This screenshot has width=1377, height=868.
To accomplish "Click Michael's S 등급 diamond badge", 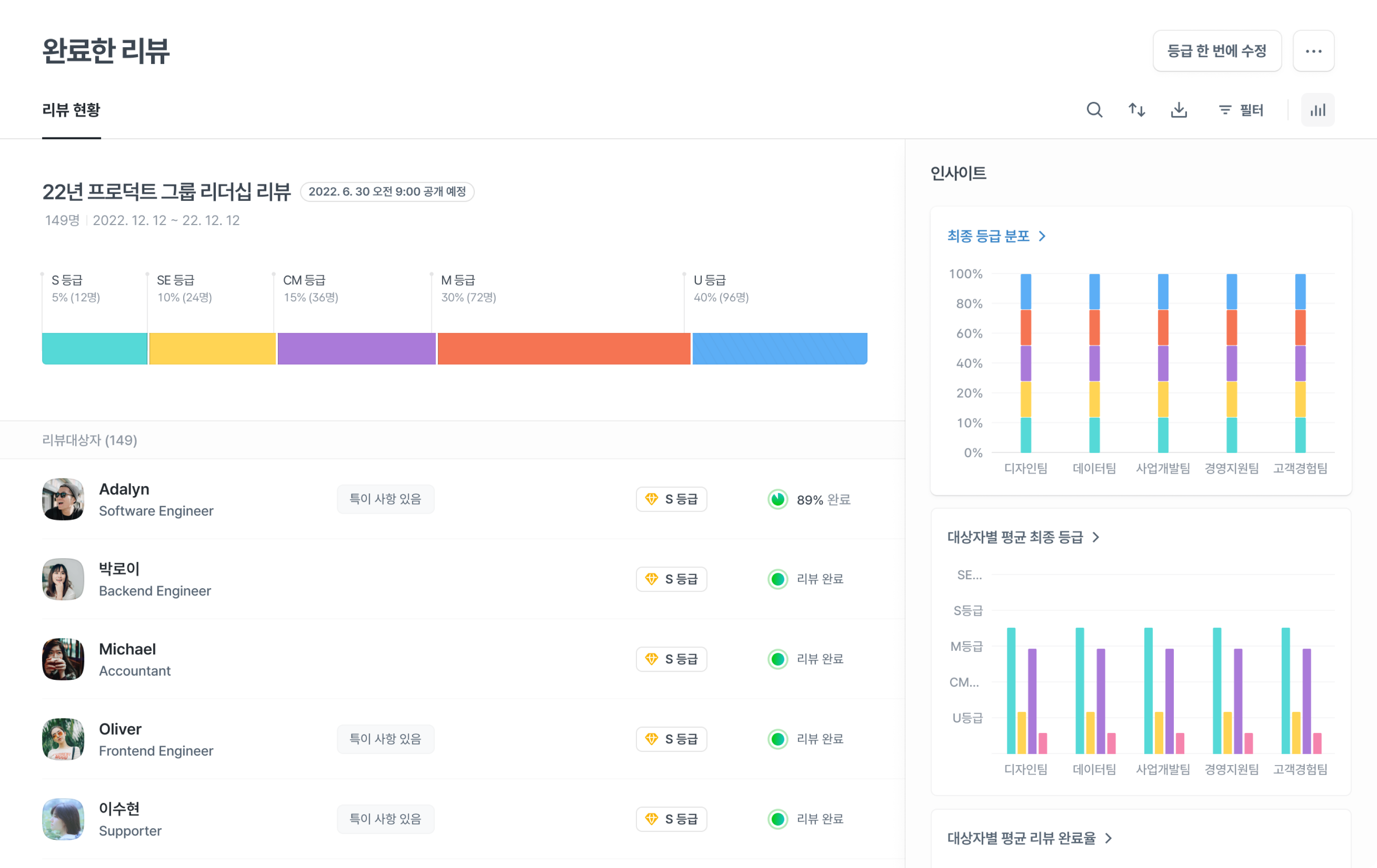I will click(x=671, y=659).
